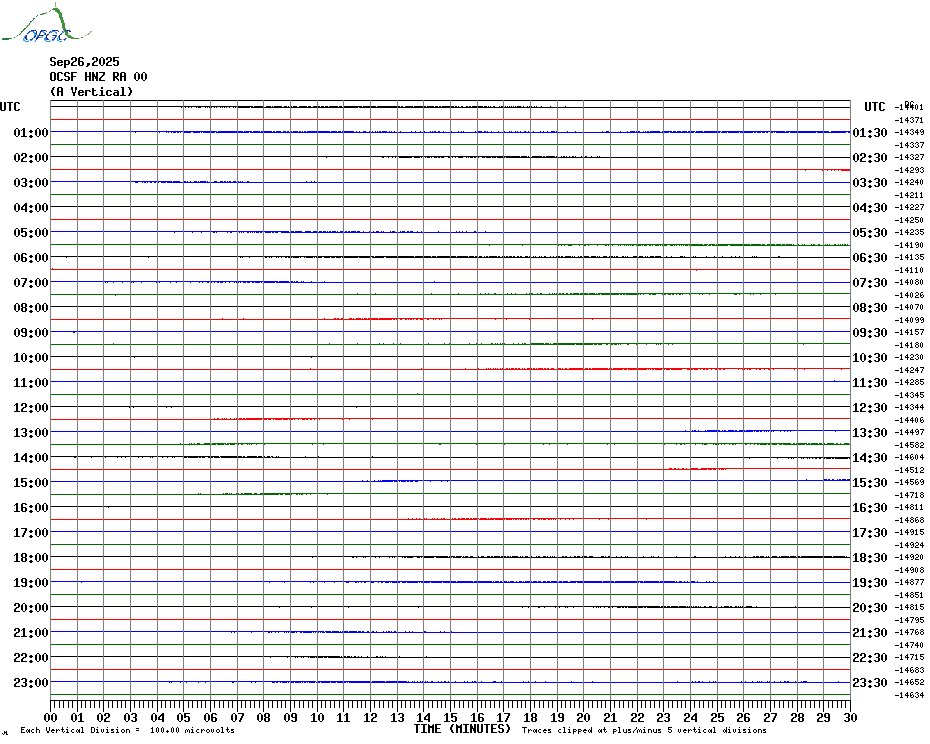Viewport: 930px width, 744px height.
Task: Select the 06:30 time label
Action: tap(870, 257)
